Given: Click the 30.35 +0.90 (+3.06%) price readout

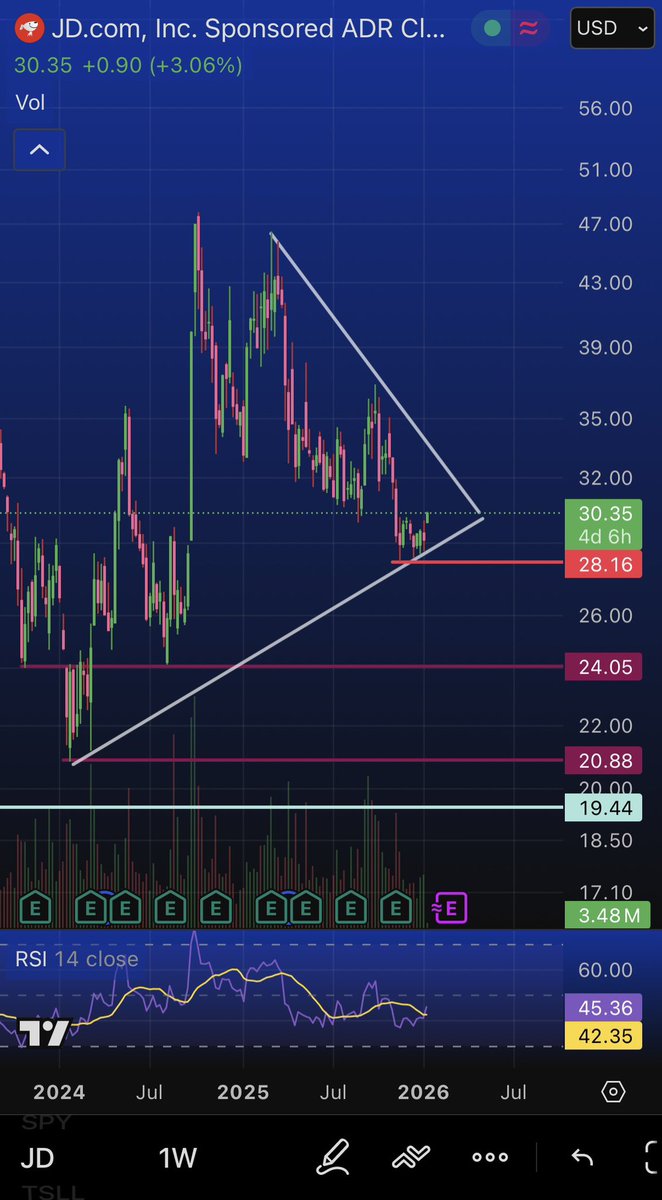Looking at the screenshot, I should pyautogui.click(x=128, y=66).
